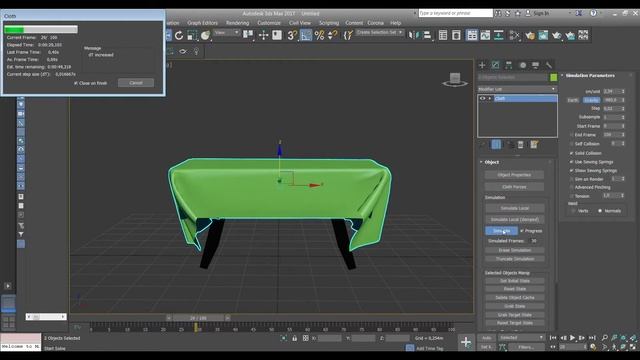This screenshot has width=640, height=360.
Task: Click the Object Properties button
Action: click(x=514, y=175)
